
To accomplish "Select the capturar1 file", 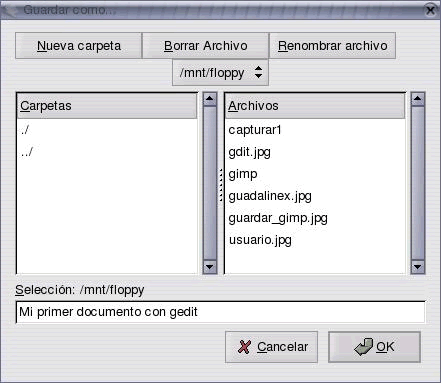I will pos(315,130).
